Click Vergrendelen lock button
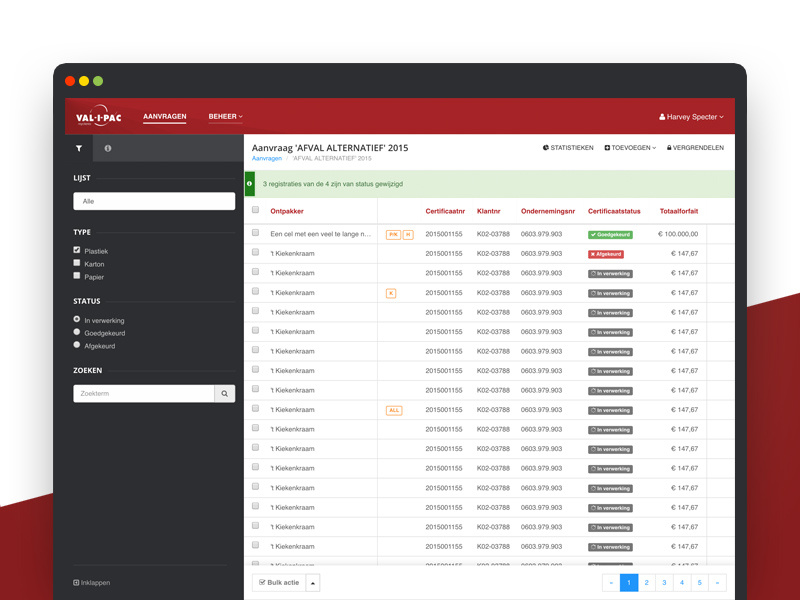The image size is (800, 600). point(695,148)
